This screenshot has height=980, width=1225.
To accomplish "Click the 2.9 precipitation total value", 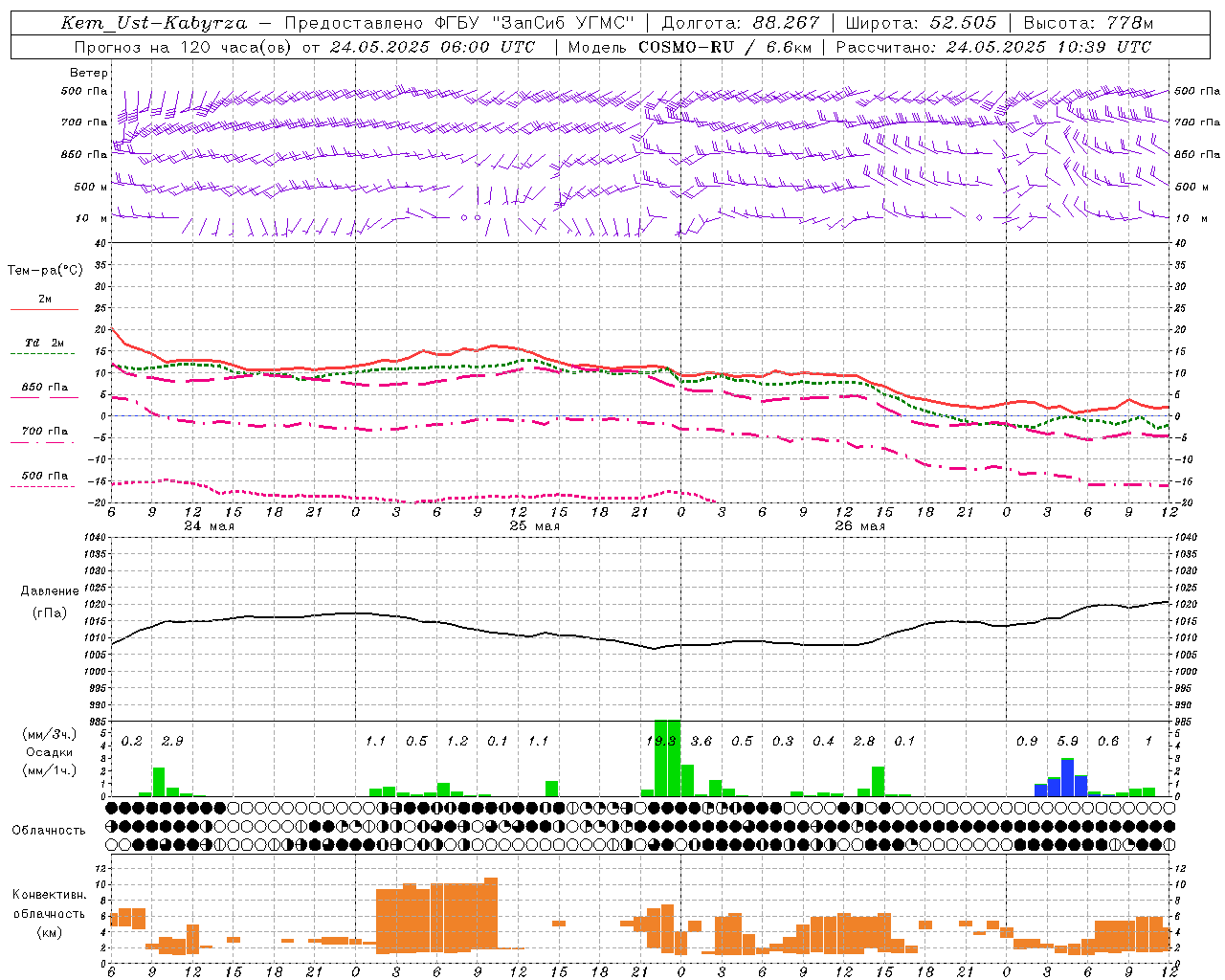I will (x=172, y=741).
